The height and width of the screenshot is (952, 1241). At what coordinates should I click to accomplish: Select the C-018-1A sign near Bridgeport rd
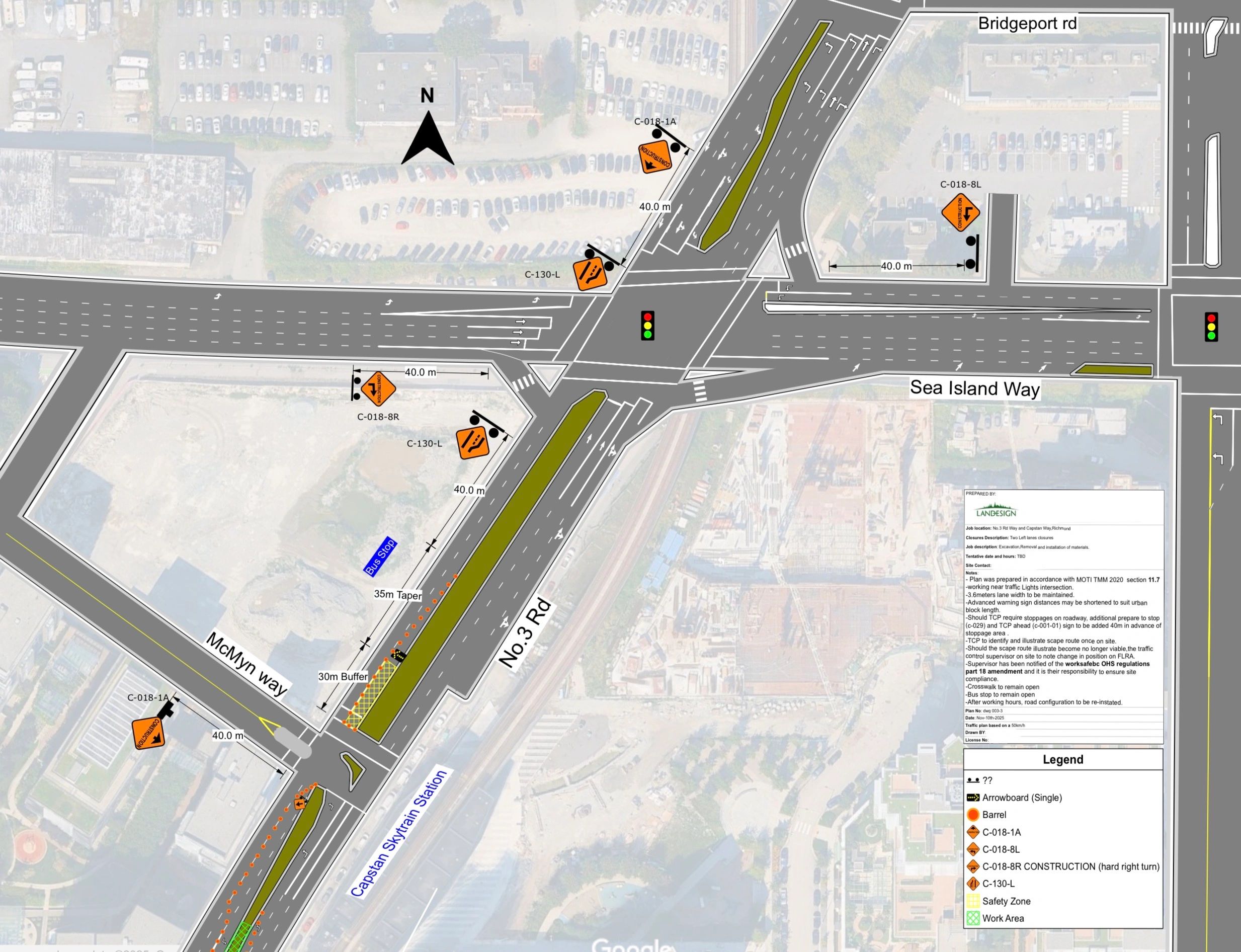point(655,156)
